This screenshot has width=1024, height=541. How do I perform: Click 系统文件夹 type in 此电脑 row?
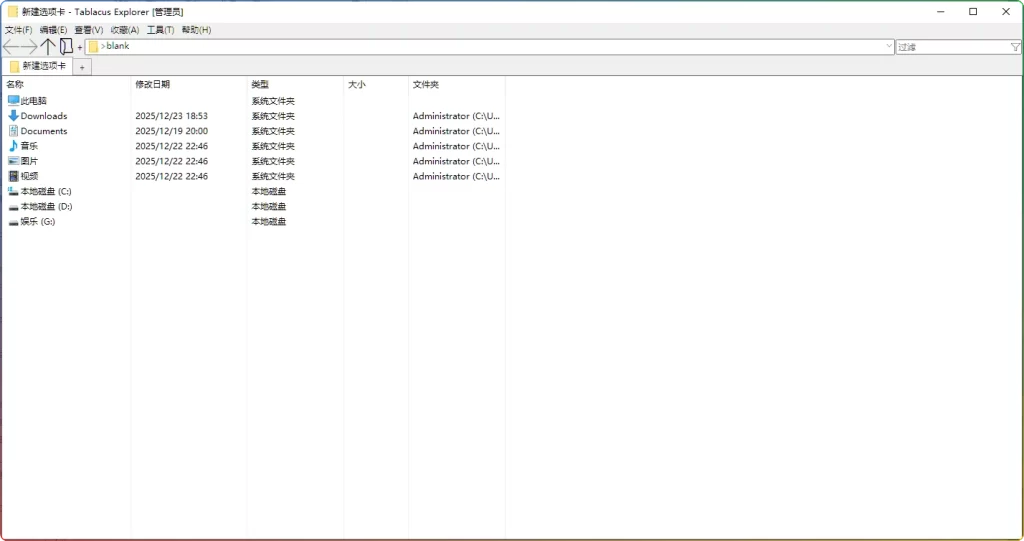273,101
